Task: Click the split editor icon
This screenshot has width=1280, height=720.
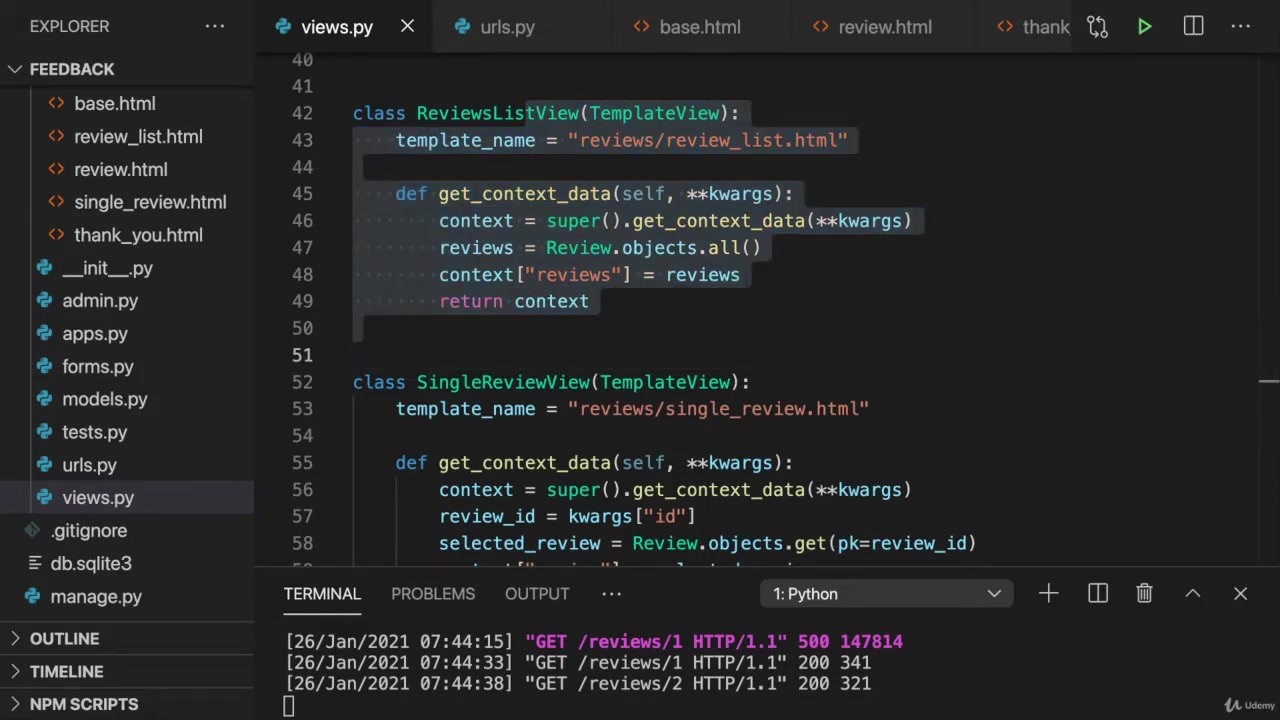Action: click(x=1193, y=27)
